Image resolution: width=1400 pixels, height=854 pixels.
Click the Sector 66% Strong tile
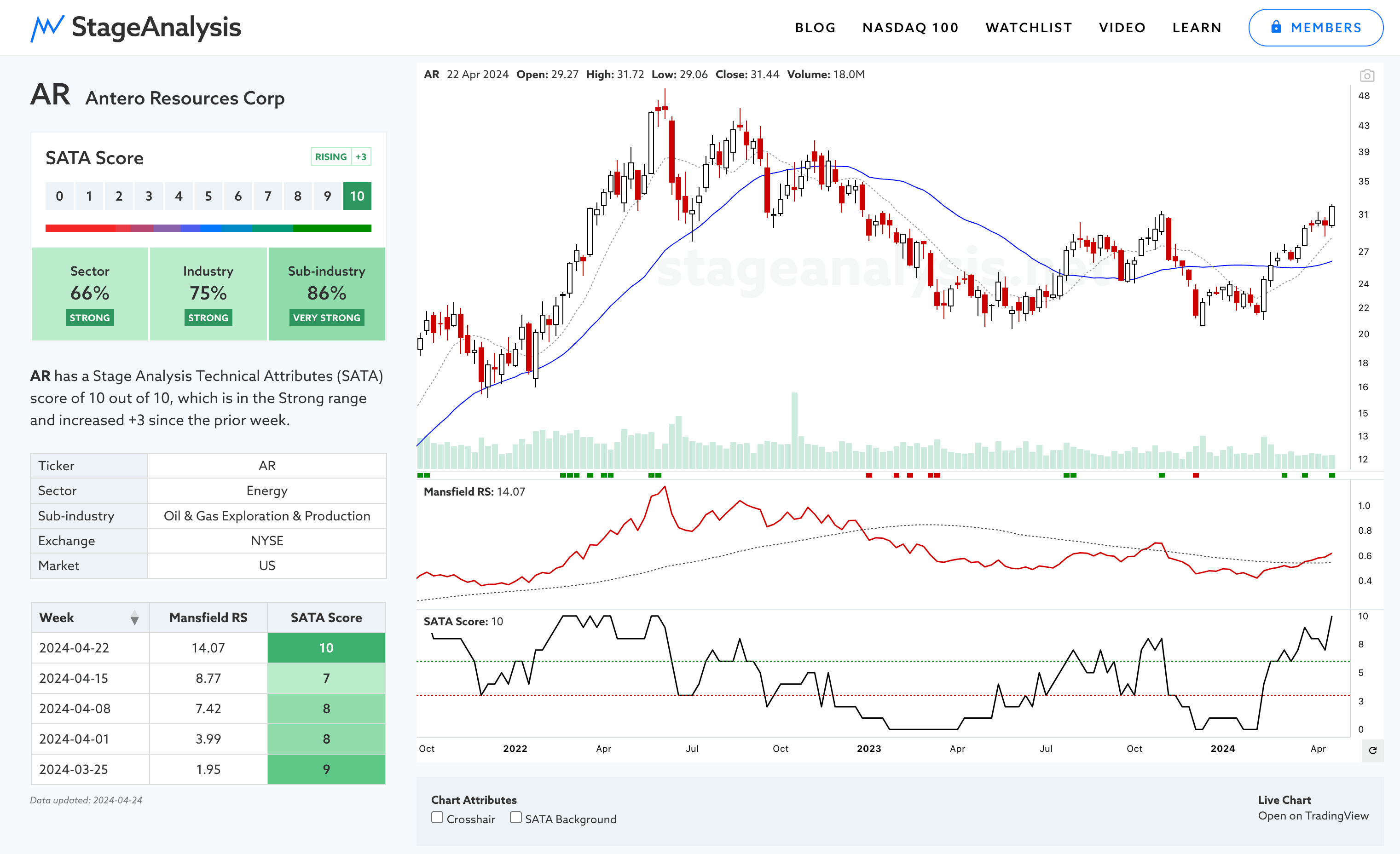pyautogui.click(x=90, y=294)
